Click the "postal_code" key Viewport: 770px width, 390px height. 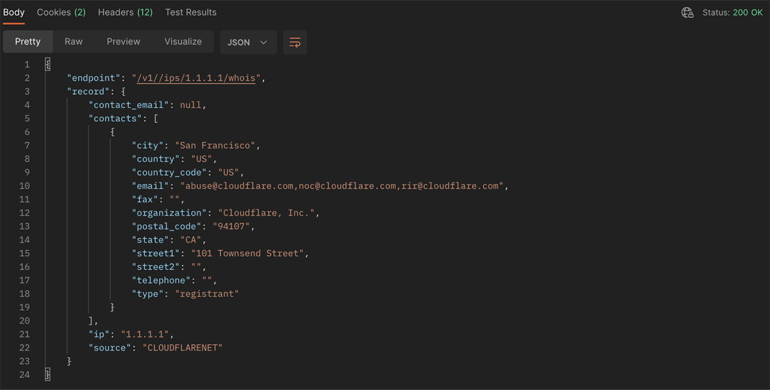[166, 226]
